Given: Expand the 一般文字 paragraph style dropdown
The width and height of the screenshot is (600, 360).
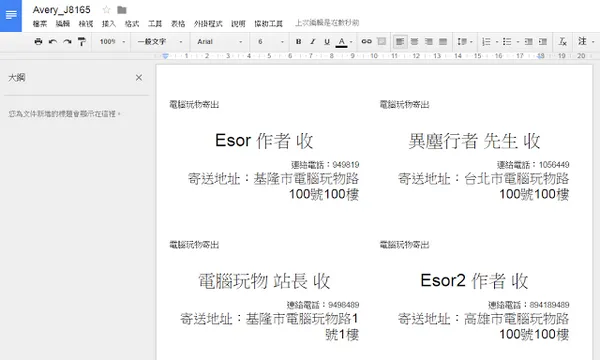Looking at the screenshot, I should pyautogui.click(x=160, y=41).
